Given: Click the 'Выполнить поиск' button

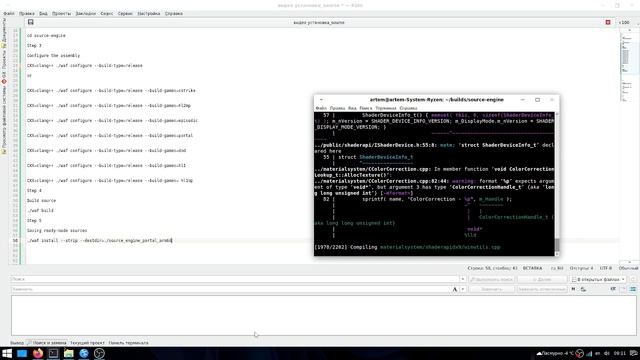Looking at the screenshot, I should click(491, 279).
